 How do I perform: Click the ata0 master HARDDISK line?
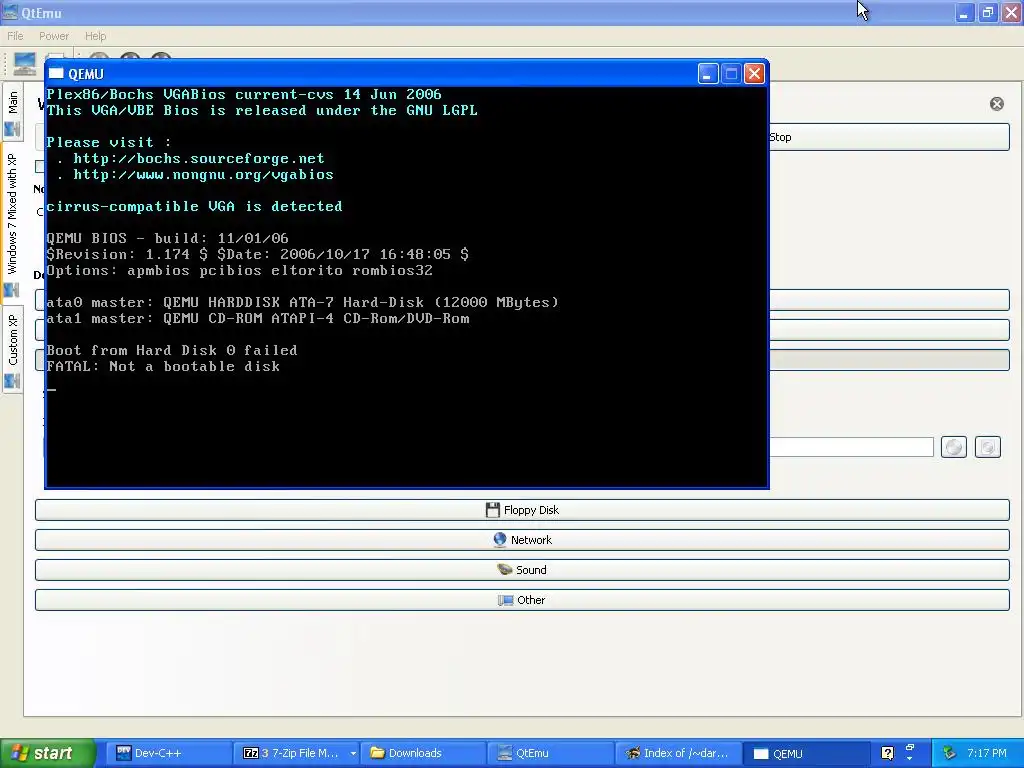[302, 302]
